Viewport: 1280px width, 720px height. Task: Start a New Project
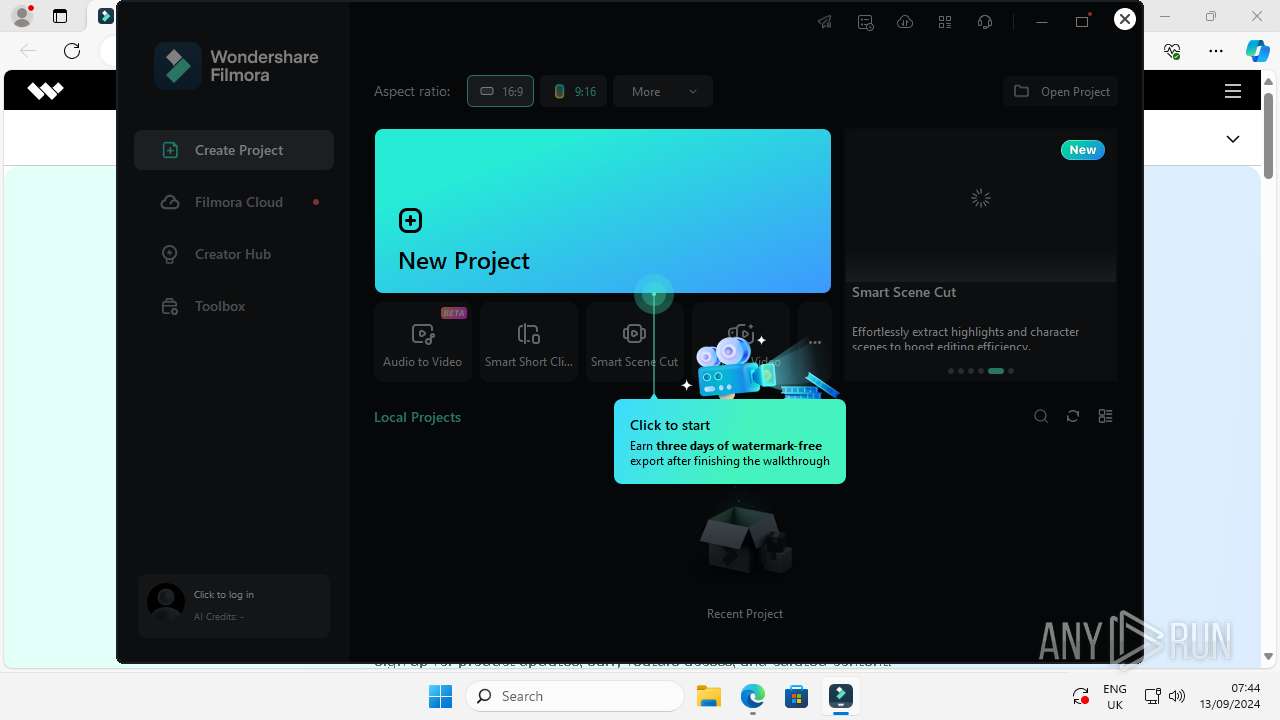[x=603, y=211]
